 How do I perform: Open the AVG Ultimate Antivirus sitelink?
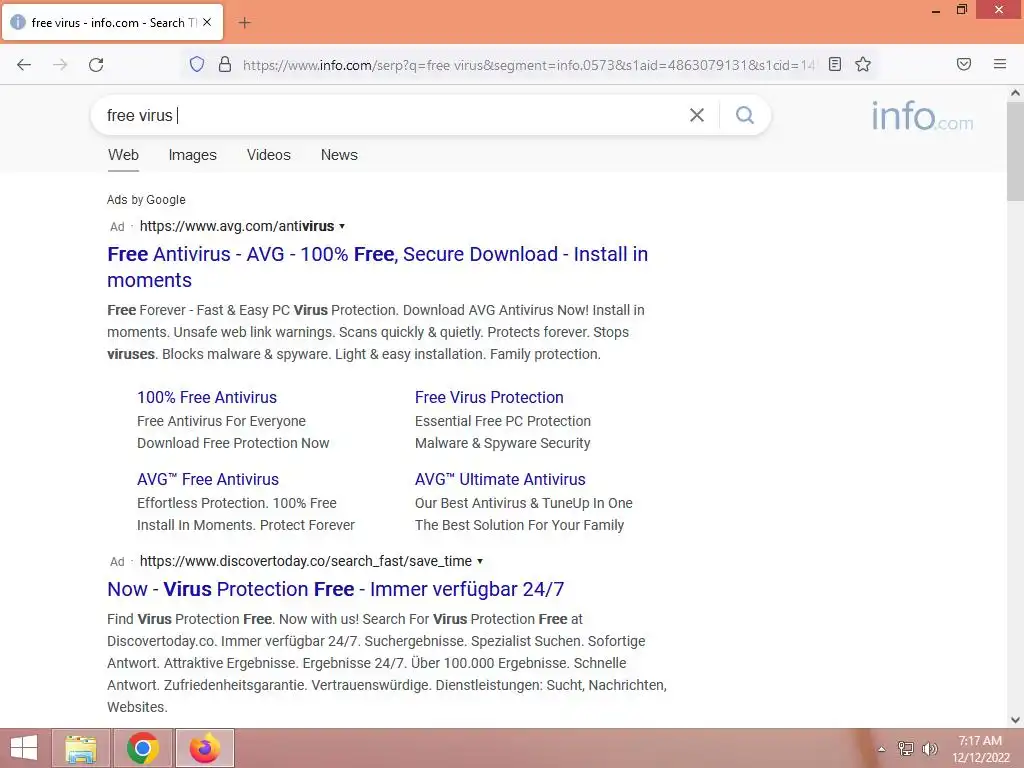pos(500,479)
